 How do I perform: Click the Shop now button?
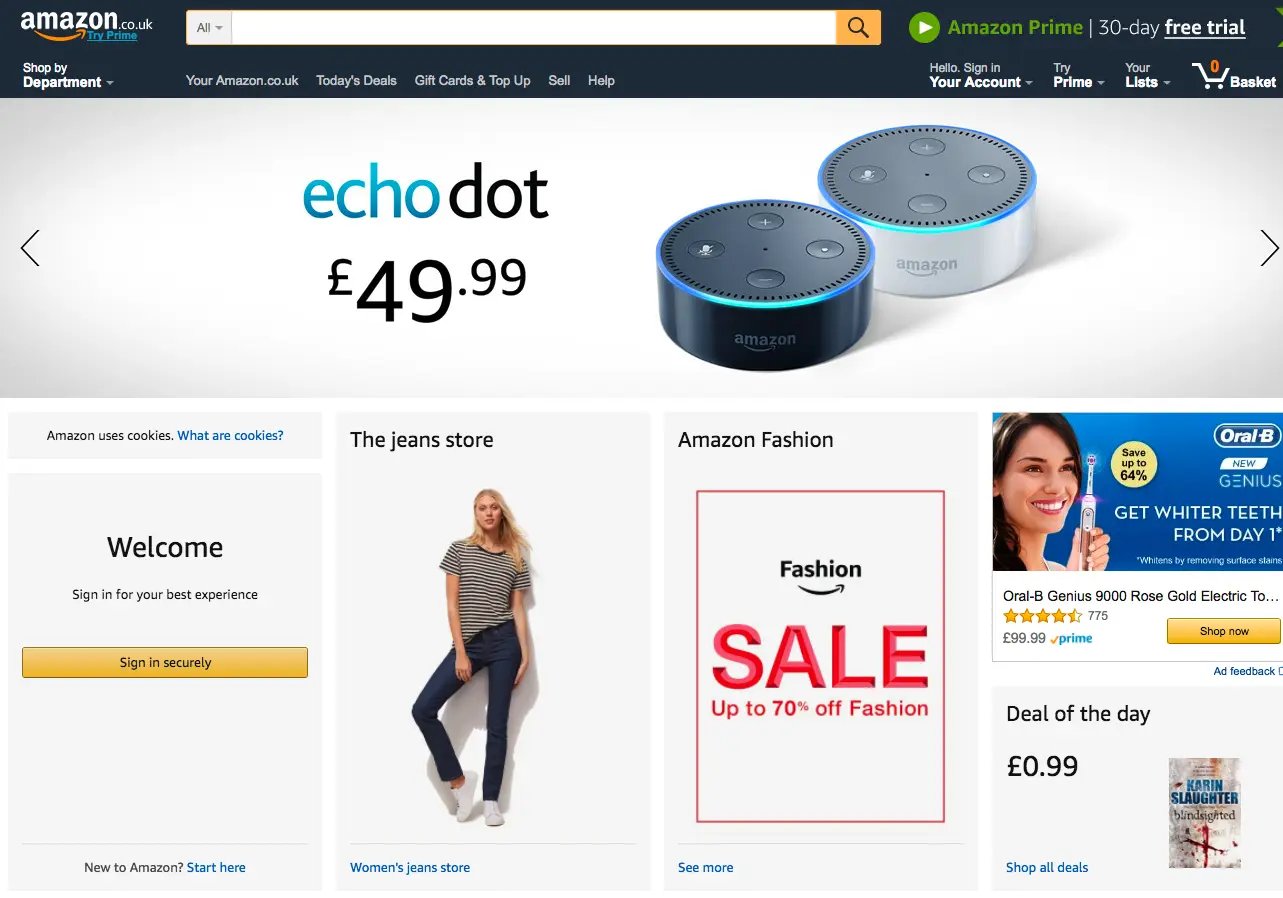[1223, 631]
